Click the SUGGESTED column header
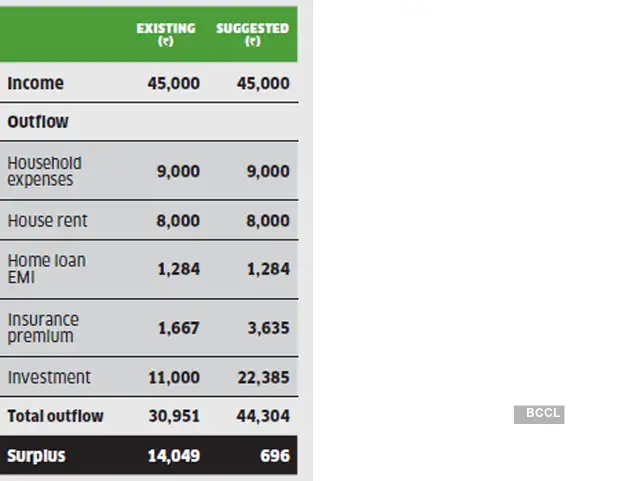 [252, 34]
